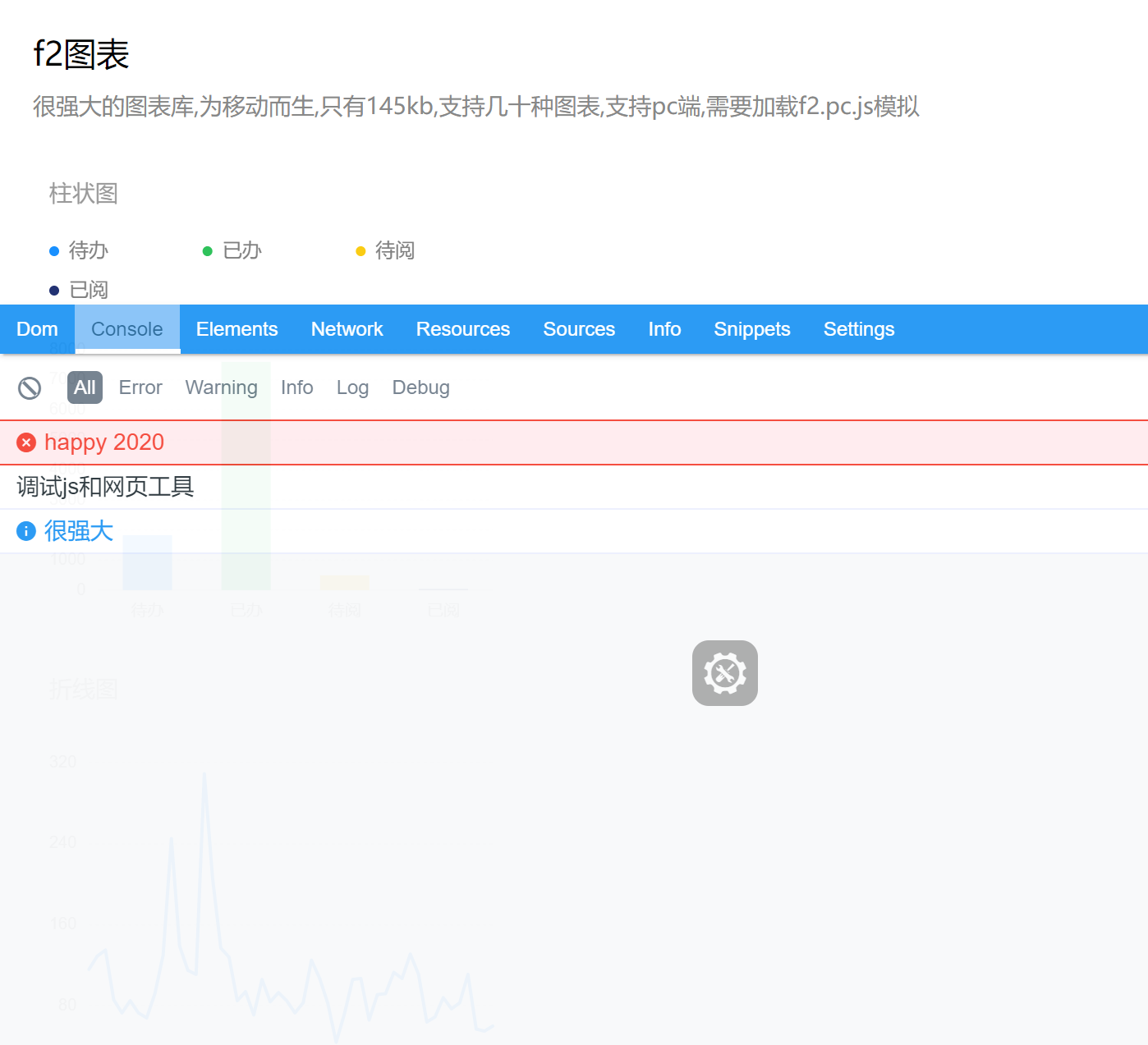Show only Warning messages
Viewport: 1148px width, 1045px height.
point(221,387)
